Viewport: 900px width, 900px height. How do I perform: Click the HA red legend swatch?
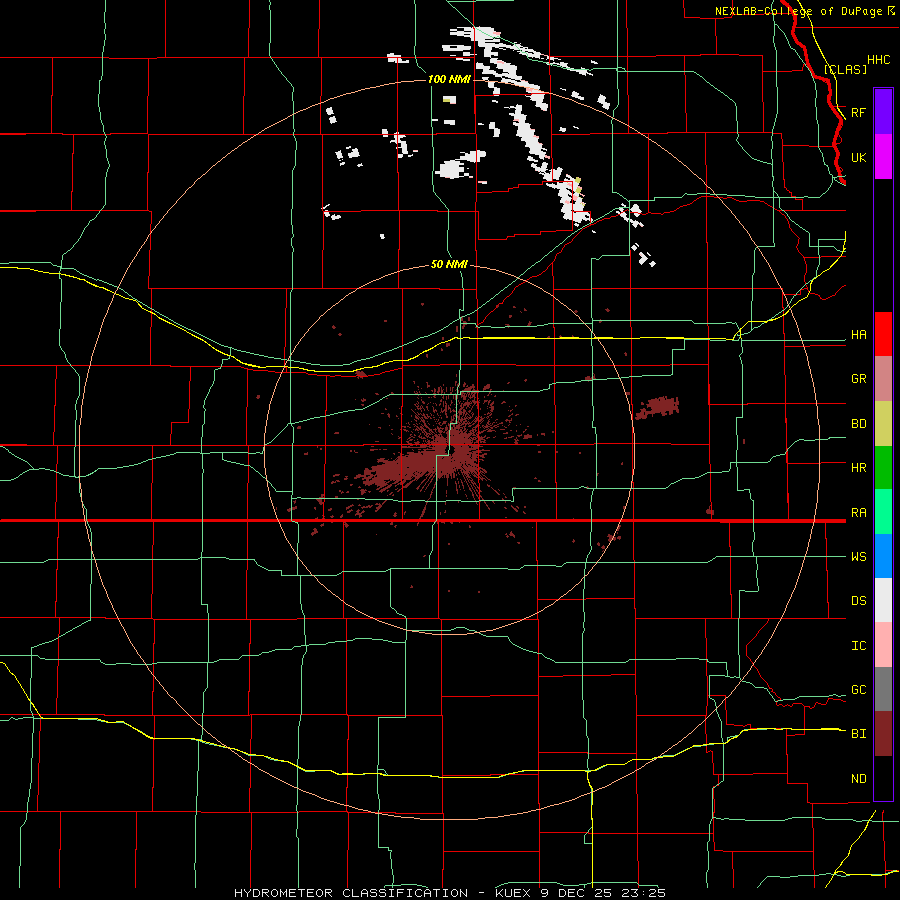[883, 334]
